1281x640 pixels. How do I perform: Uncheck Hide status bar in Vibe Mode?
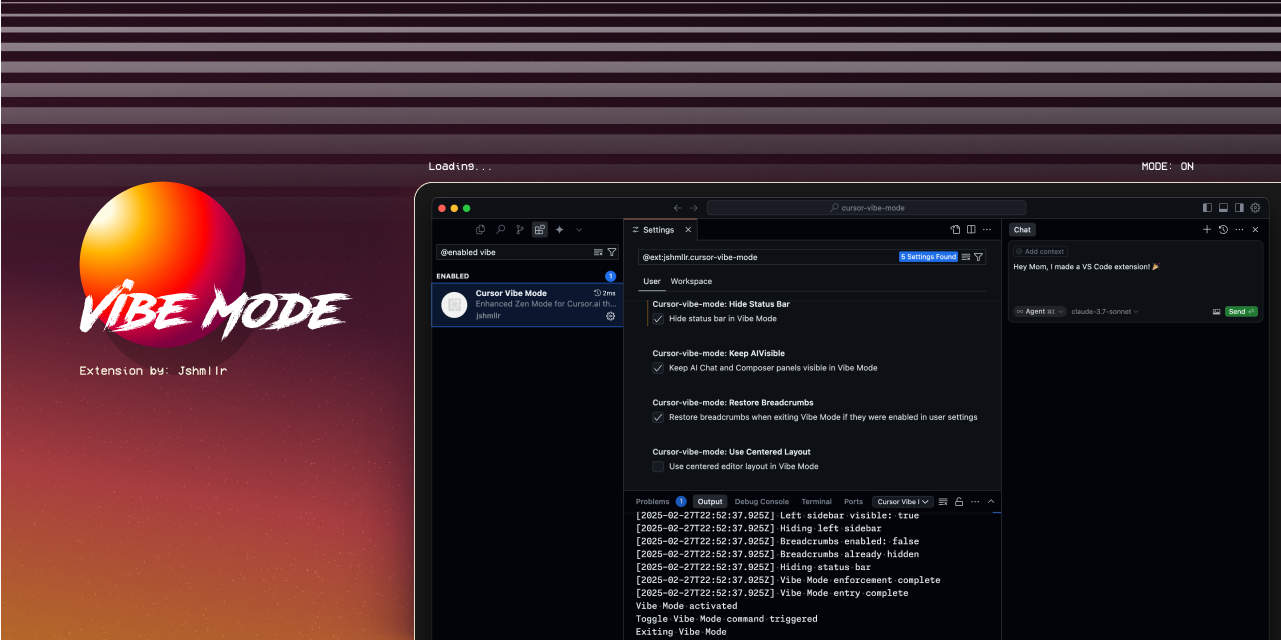point(657,319)
